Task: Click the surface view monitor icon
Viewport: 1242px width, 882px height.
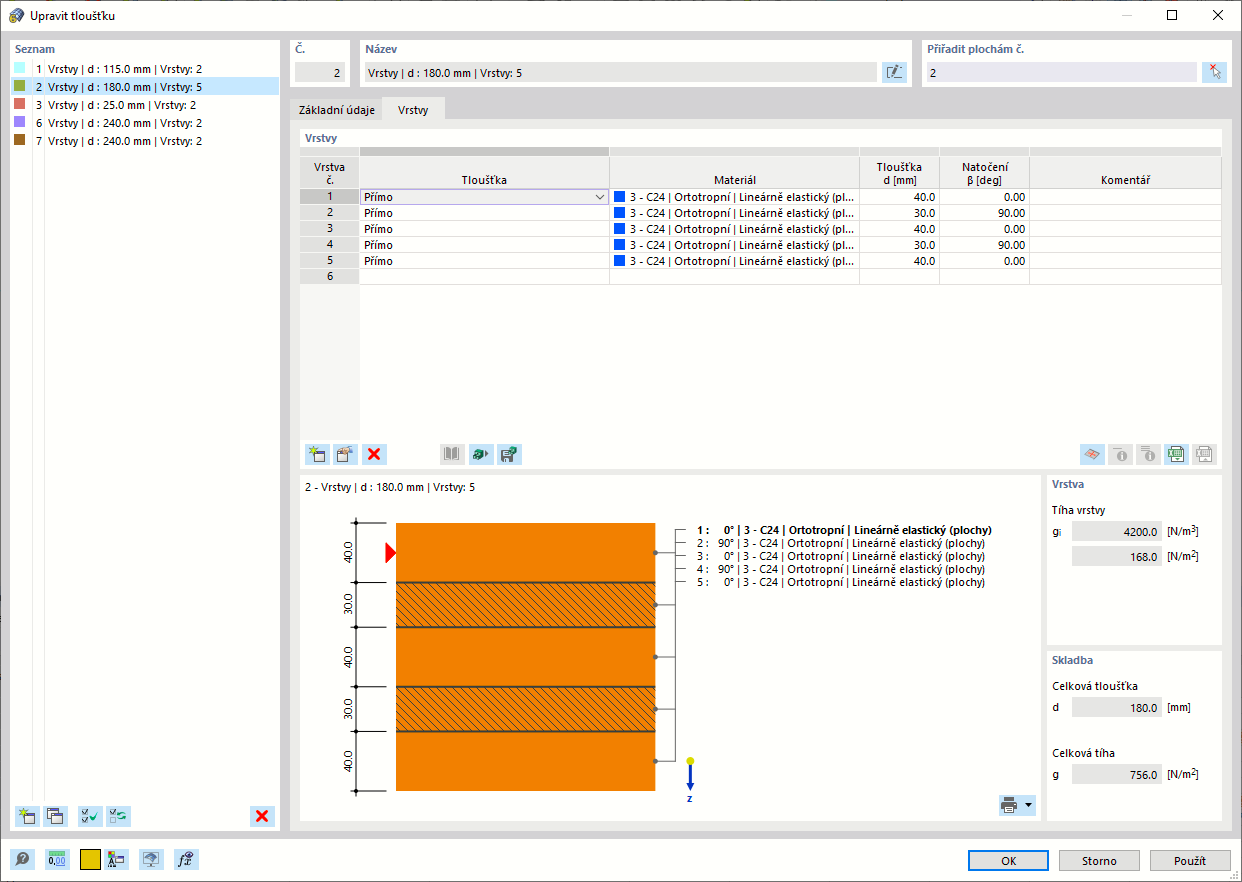Action: 151,859
